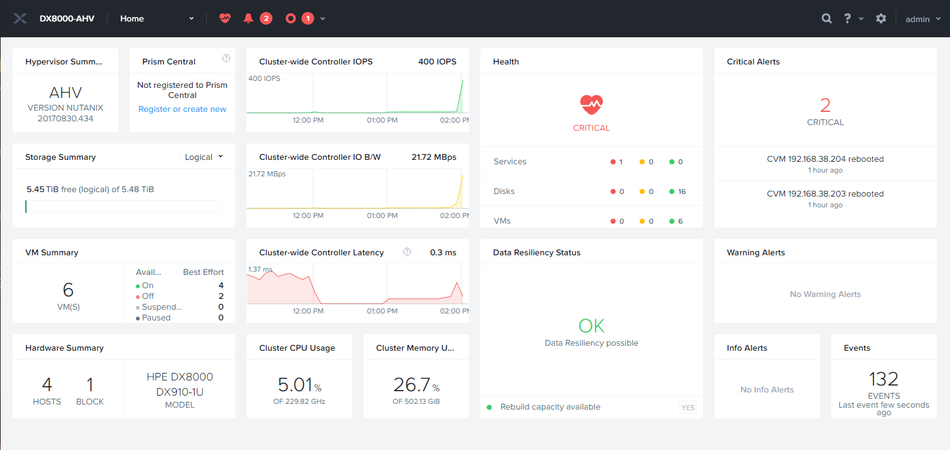Viewport: 950px width, 450px height.
Task: Click No Warning Alerts text
Action: [825, 294]
